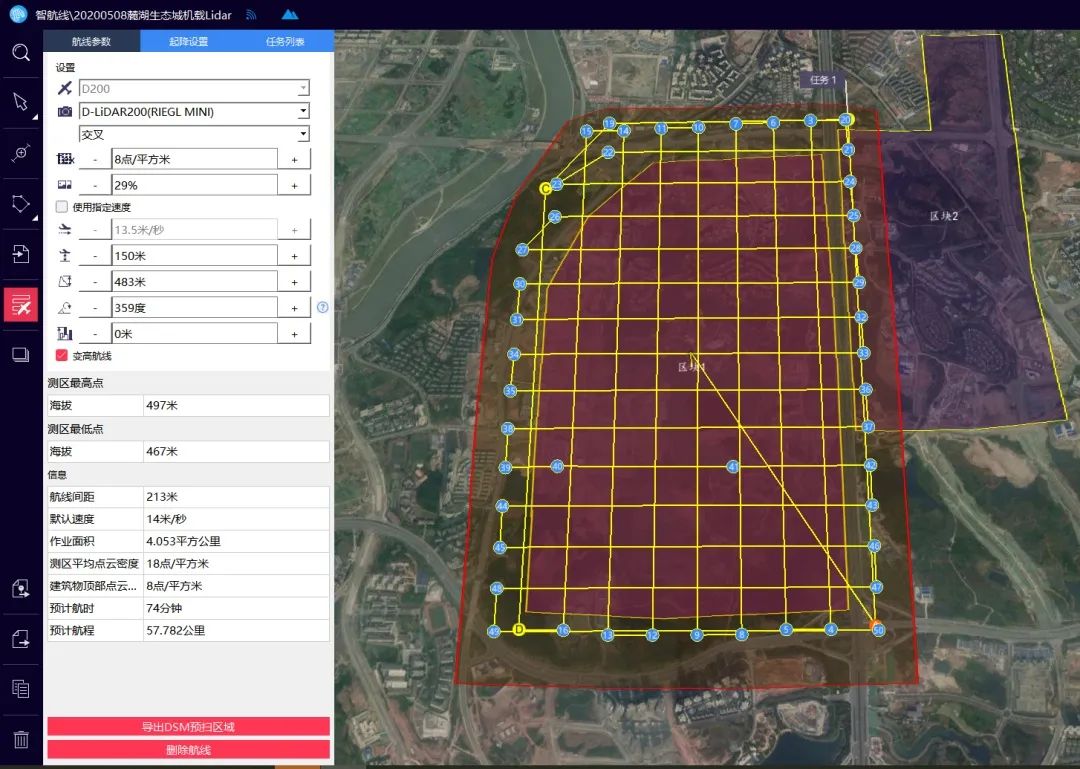1080x769 pixels.
Task: Decrease the 150米 altitude value
Action: pos(95,256)
